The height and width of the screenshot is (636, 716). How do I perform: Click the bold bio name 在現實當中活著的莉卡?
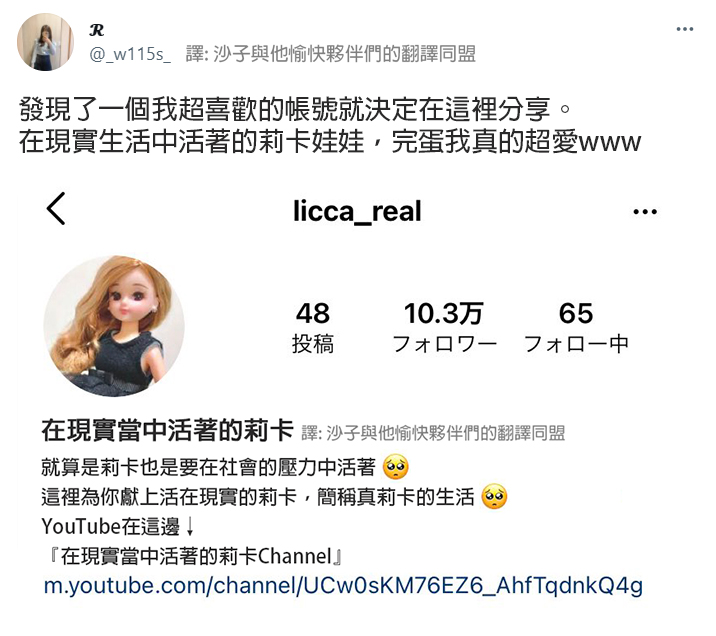[167, 431]
